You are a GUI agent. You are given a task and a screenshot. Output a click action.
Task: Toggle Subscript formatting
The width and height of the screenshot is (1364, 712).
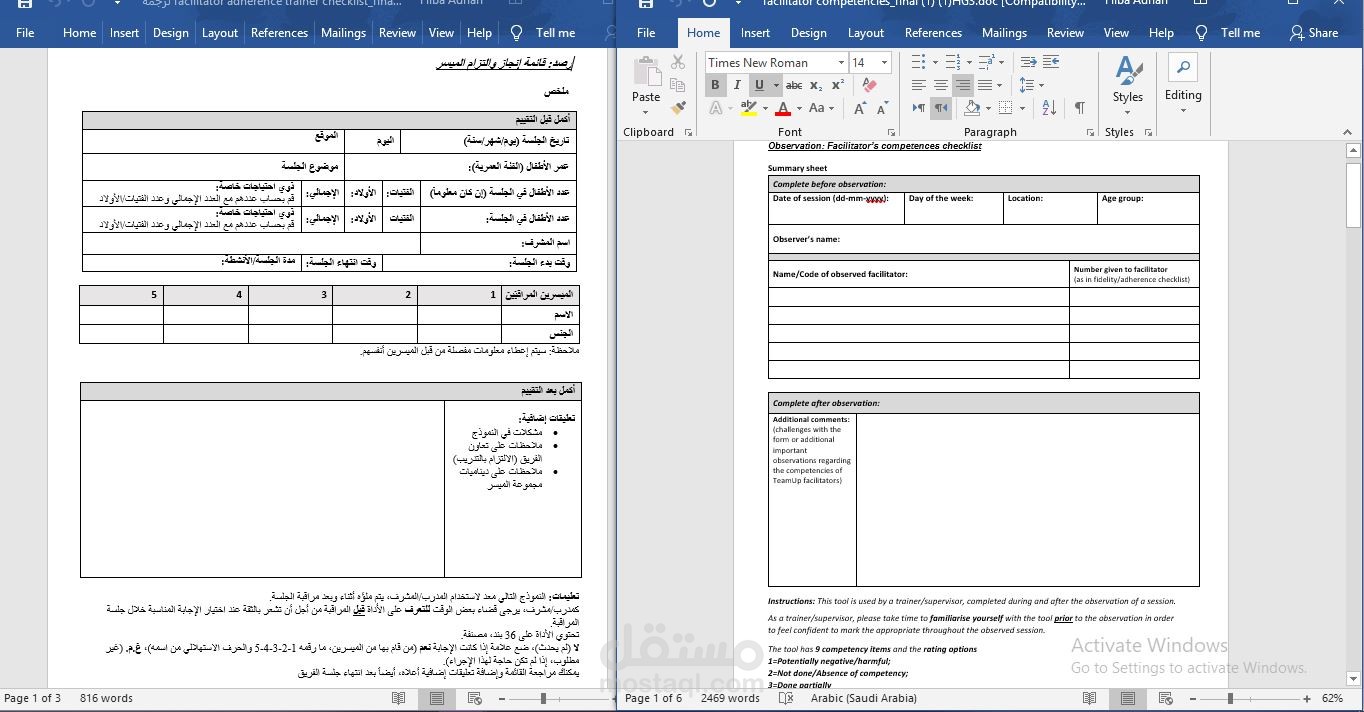click(x=817, y=85)
